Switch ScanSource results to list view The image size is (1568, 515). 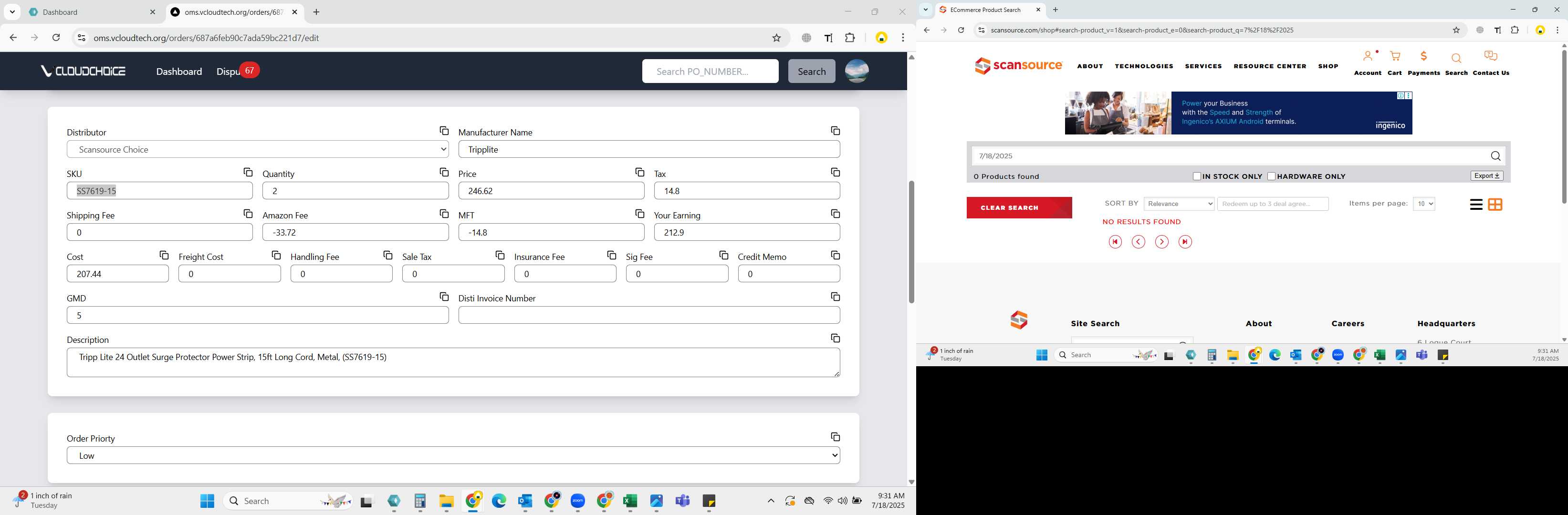point(1475,204)
